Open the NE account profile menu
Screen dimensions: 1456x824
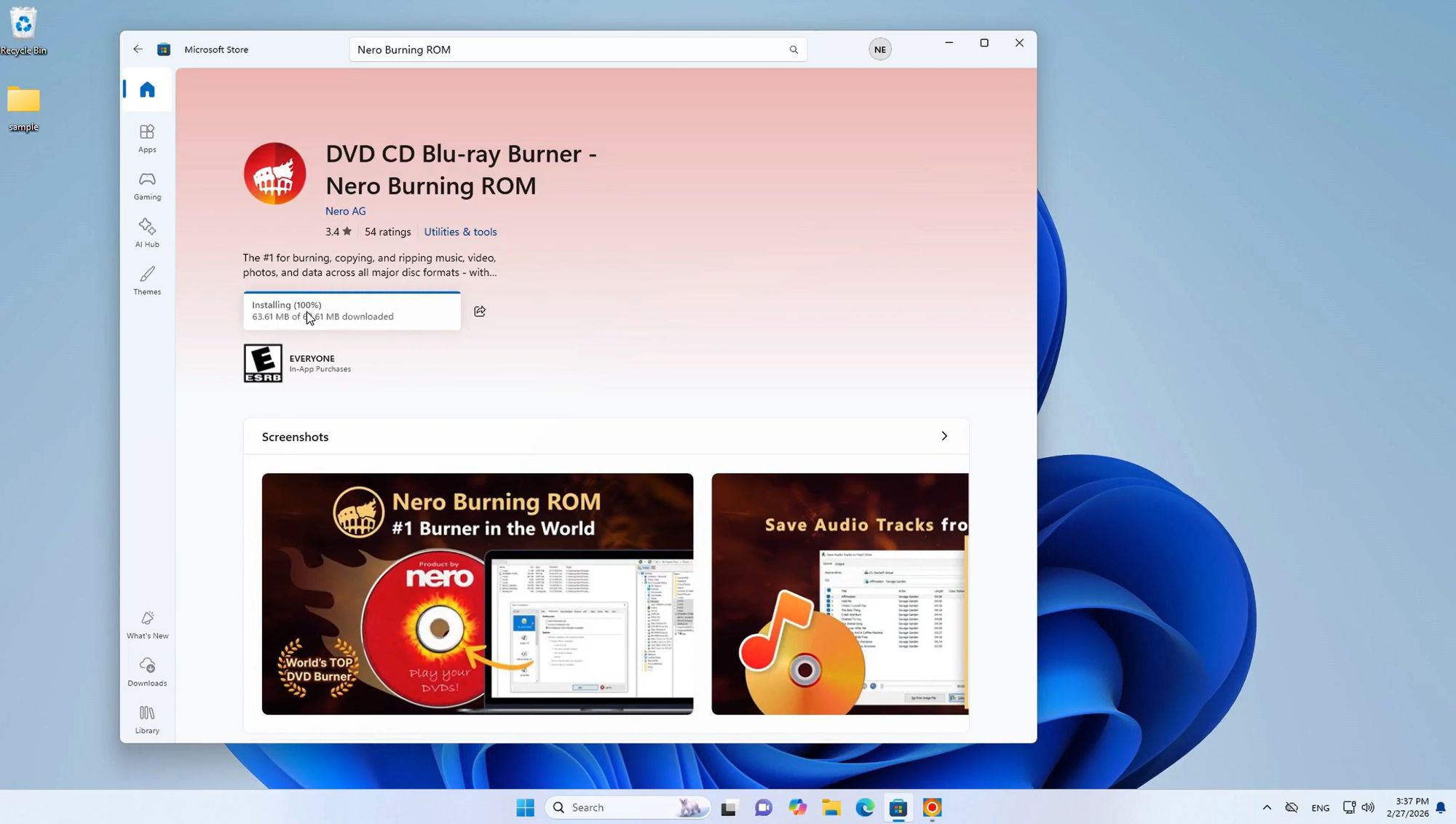click(x=879, y=49)
